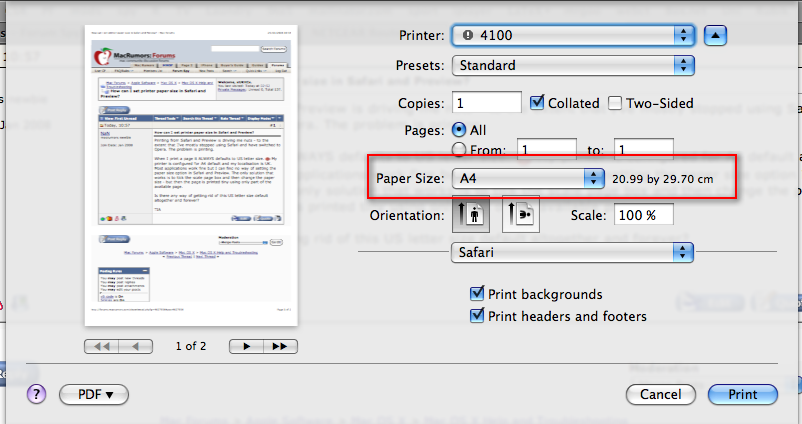Click the print preview page thumbnail
The image size is (802, 424).
(x=191, y=175)
